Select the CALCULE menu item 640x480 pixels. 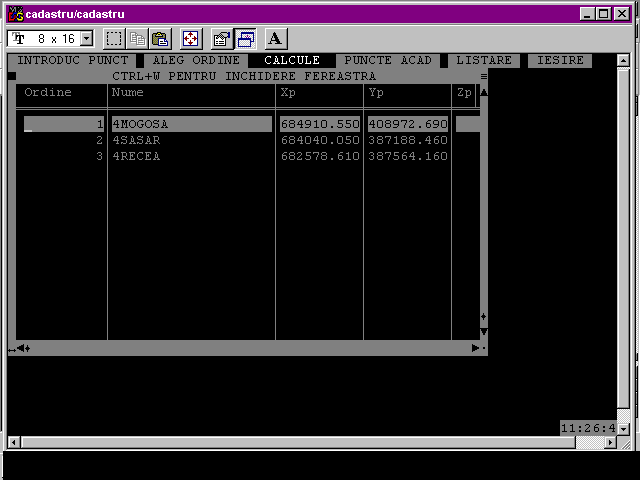pyautogui.click(x=292, y=61)
